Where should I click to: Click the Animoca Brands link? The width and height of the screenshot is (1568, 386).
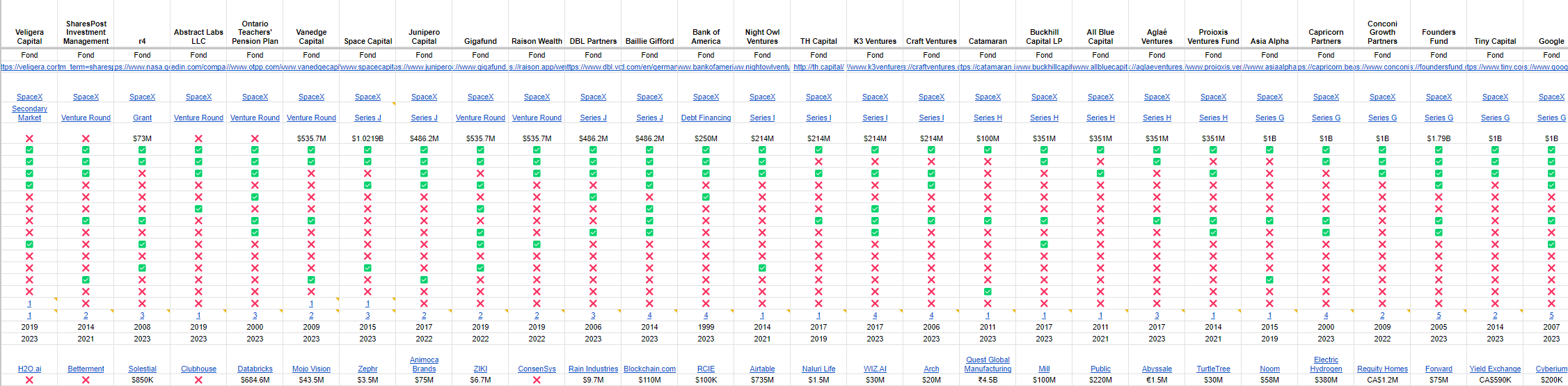tap(424, 364)
